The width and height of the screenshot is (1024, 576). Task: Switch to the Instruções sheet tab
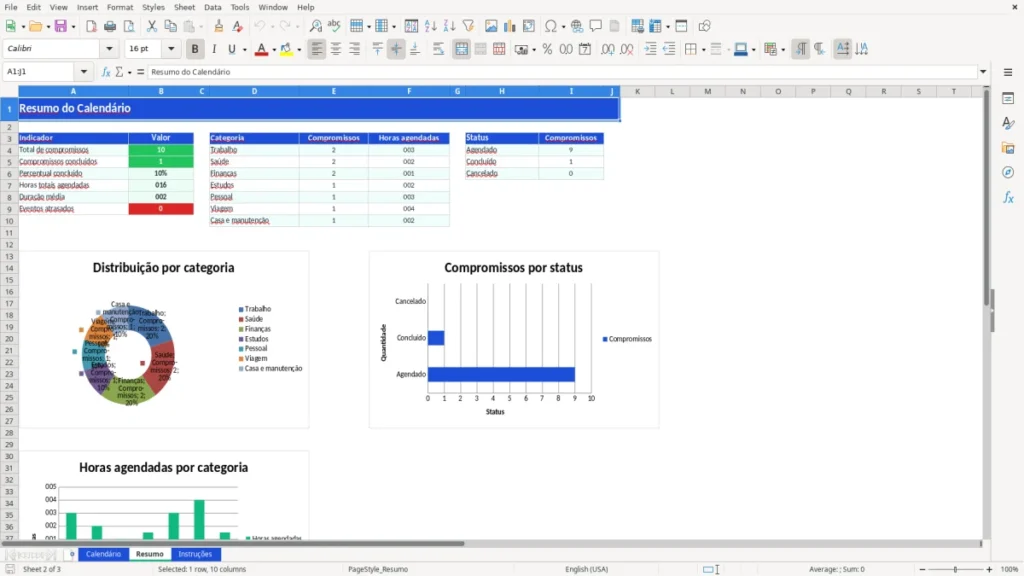(195, 554)
